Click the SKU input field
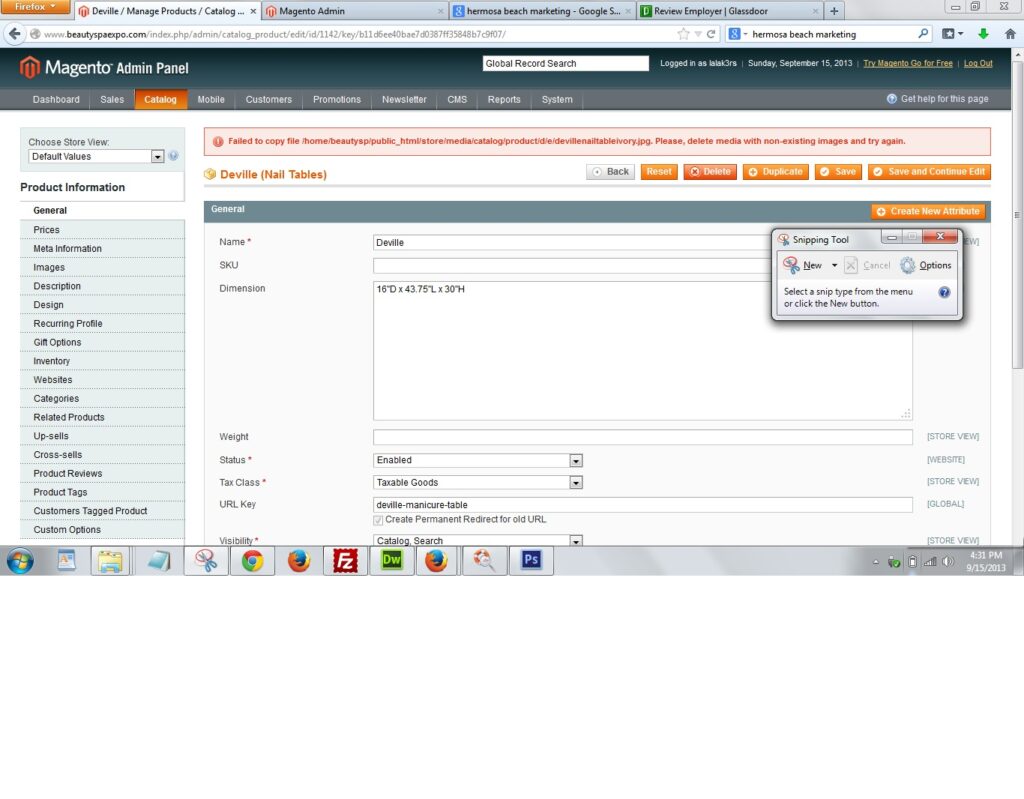This screenshot has height=799, width=1024. click(x=571, y=266)
